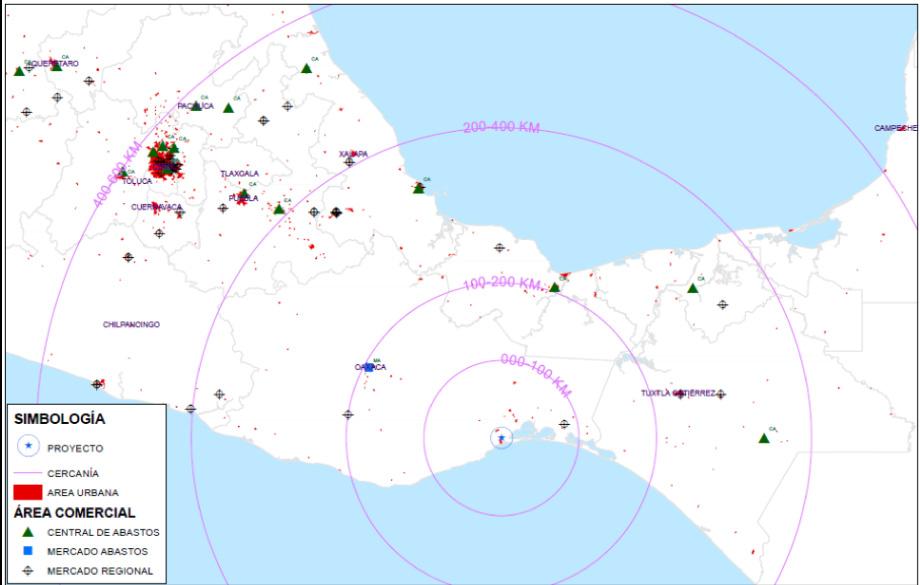Click the CUERNAVACA city label
This screenshot has width=920, height=585.
coord(156,207)
